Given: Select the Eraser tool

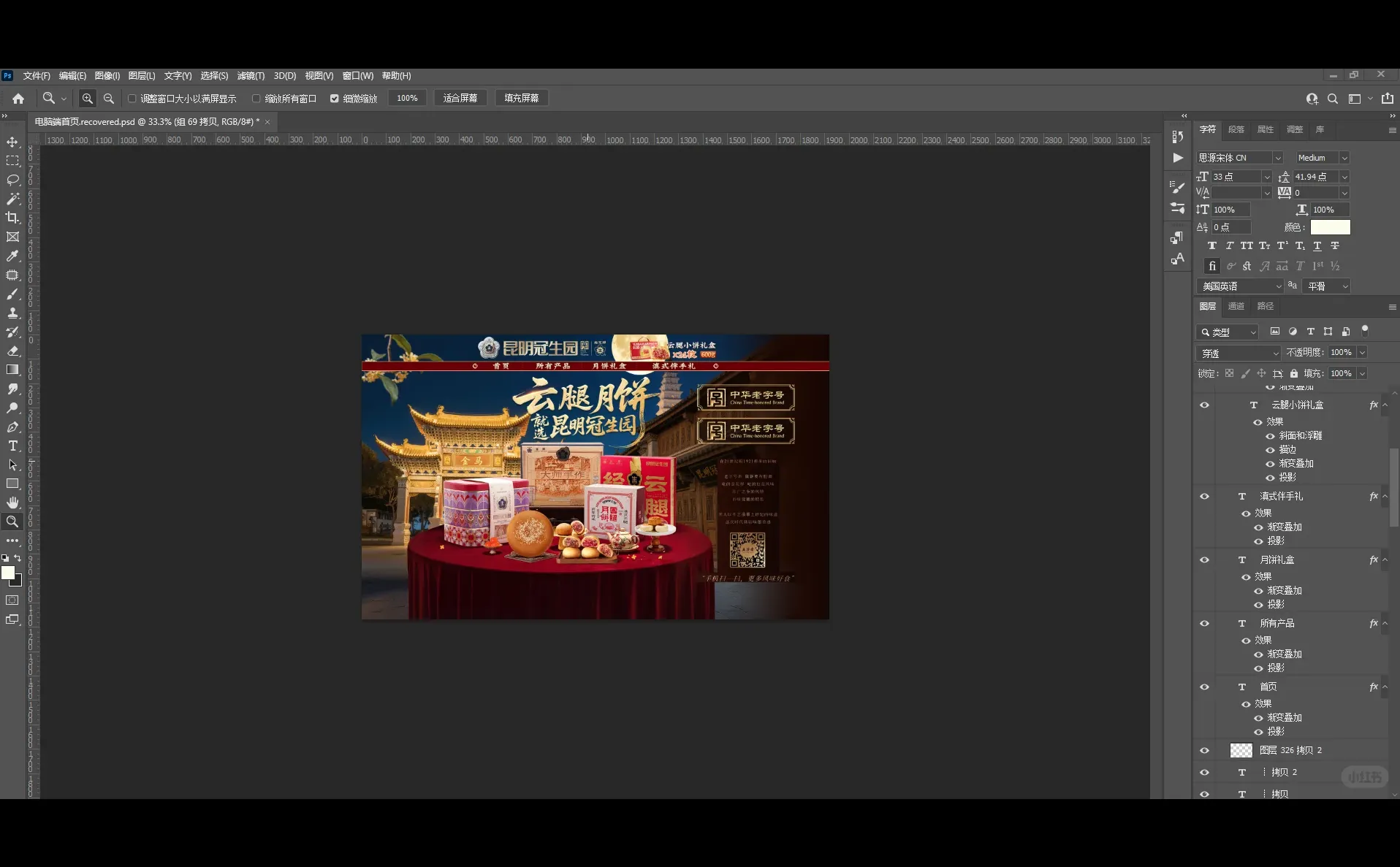Looking at the screenshot, I should [12, 351].
